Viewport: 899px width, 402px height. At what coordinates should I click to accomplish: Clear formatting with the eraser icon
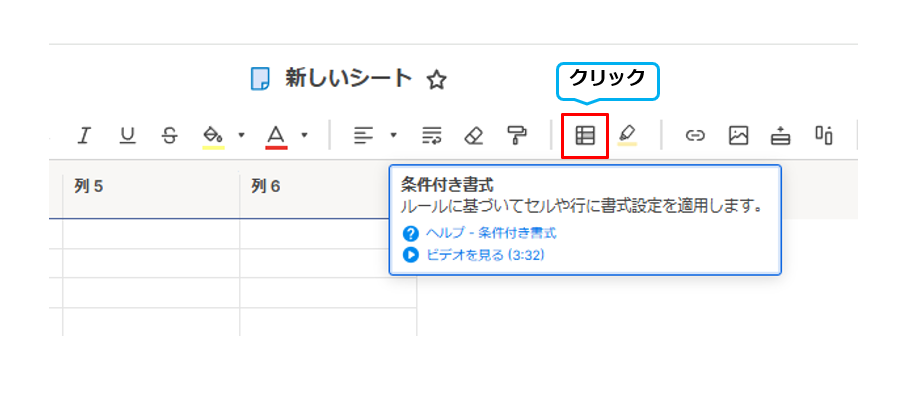(474, 136)
